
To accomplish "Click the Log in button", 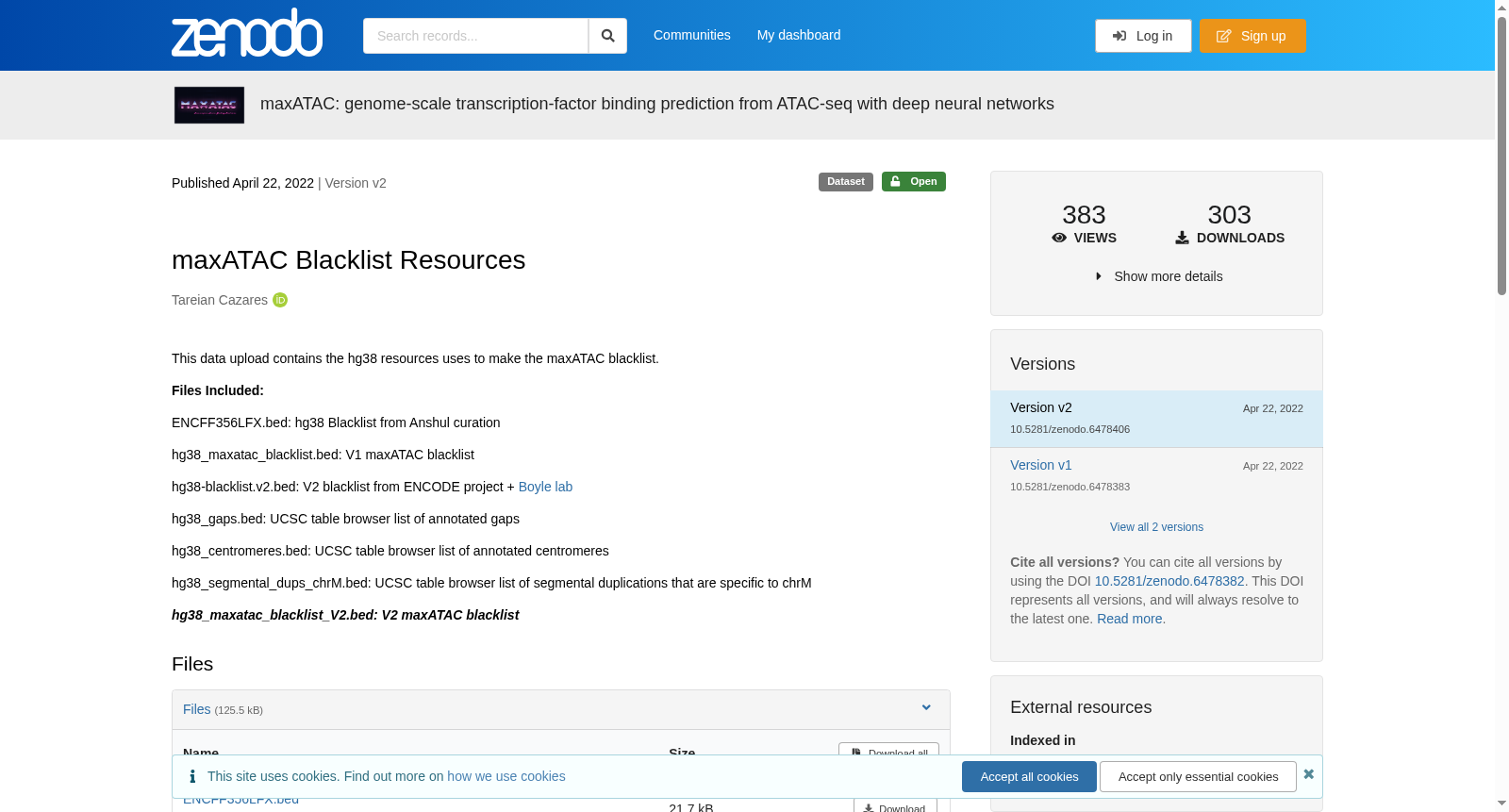I will coord(1143,36).
